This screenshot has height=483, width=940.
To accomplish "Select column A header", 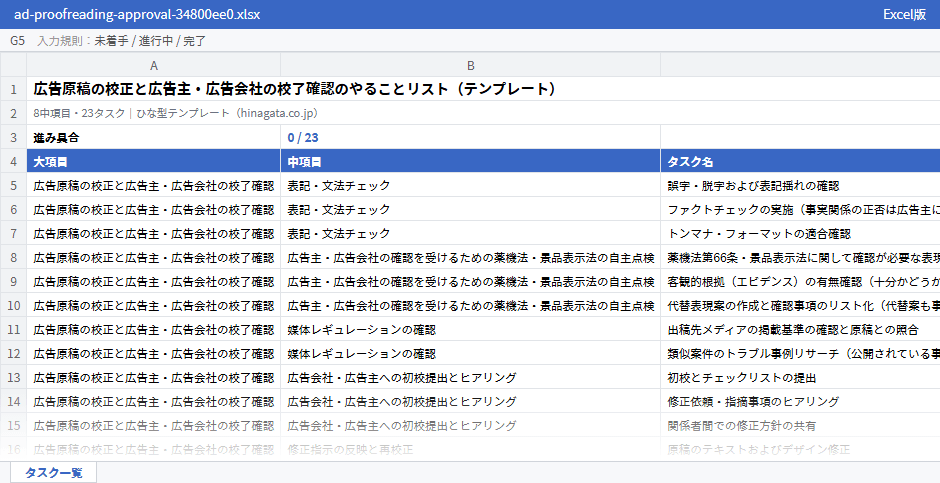I will [x=153, y=65].
